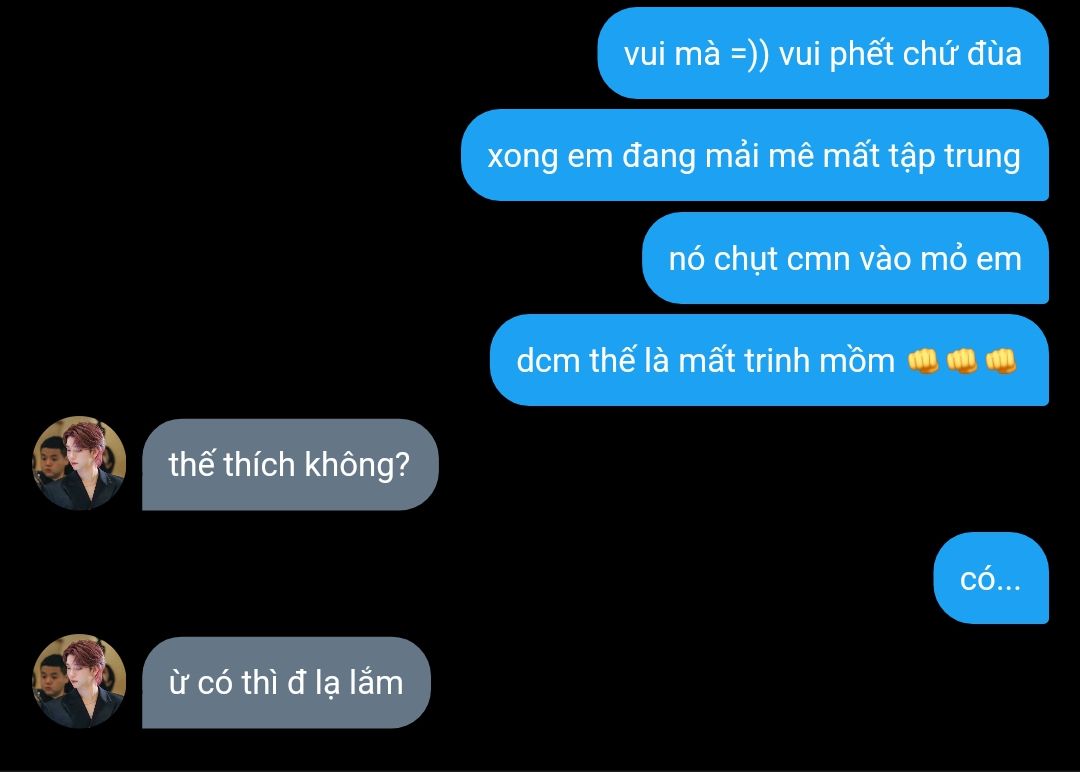Tap the short 'có...' reply bubble

[x=991, y=578]
